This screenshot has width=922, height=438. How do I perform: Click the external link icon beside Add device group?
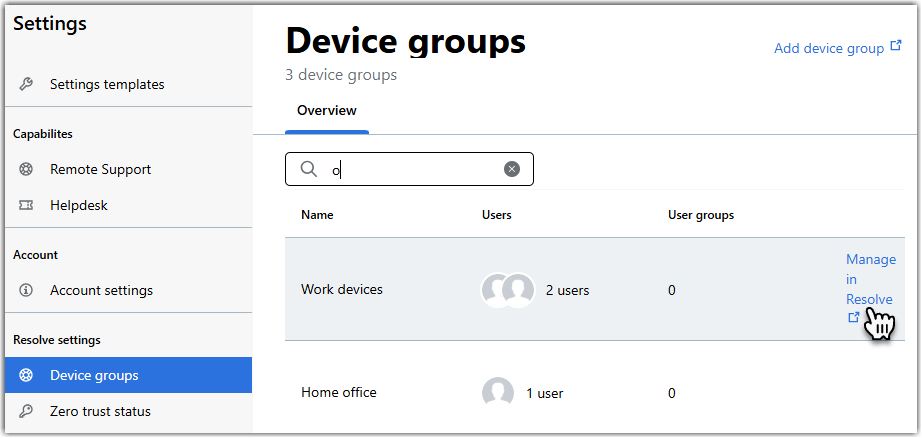point(896,46)
